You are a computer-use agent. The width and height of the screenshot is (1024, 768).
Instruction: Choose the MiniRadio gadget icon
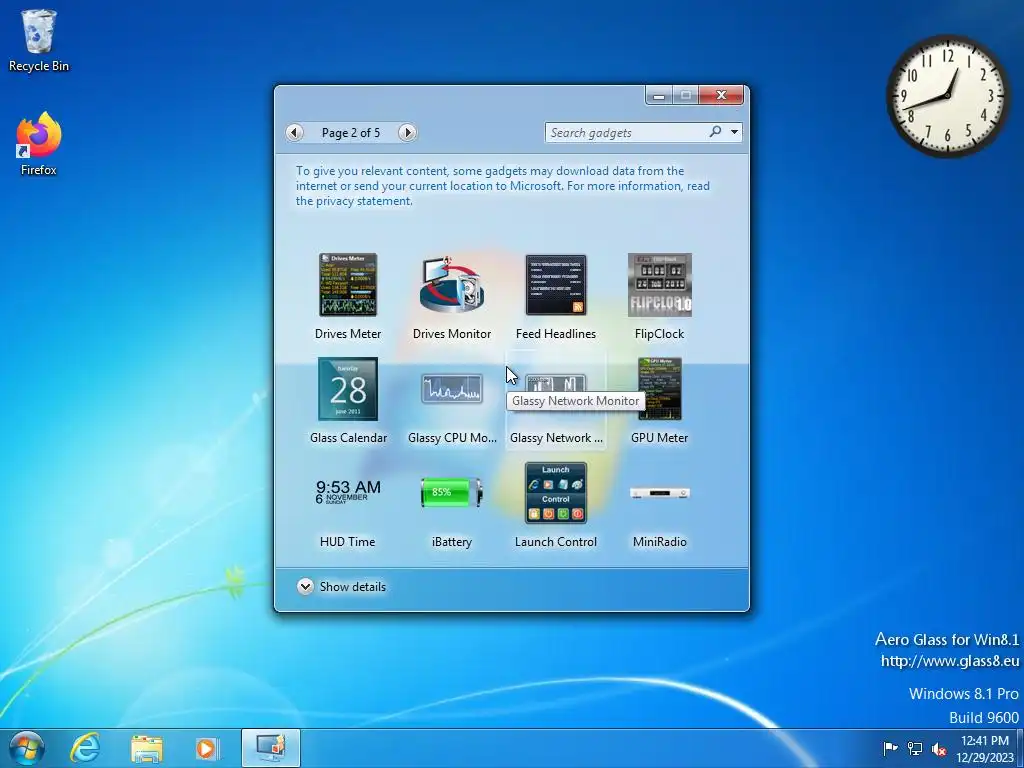[660, 493]
